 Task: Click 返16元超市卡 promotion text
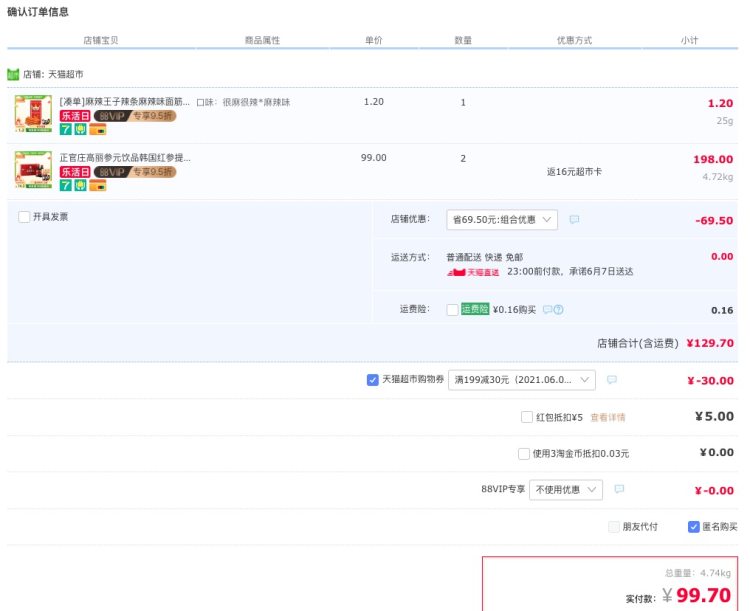574,172
